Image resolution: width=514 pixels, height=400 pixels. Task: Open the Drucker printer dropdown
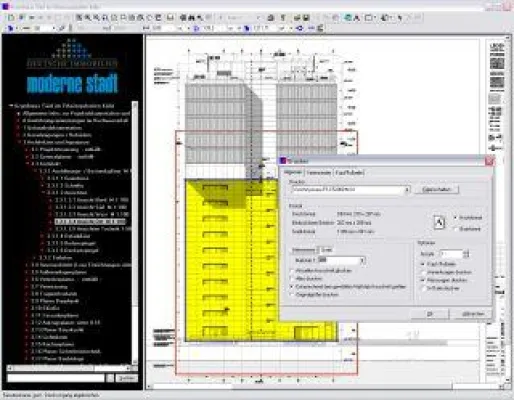407,190
